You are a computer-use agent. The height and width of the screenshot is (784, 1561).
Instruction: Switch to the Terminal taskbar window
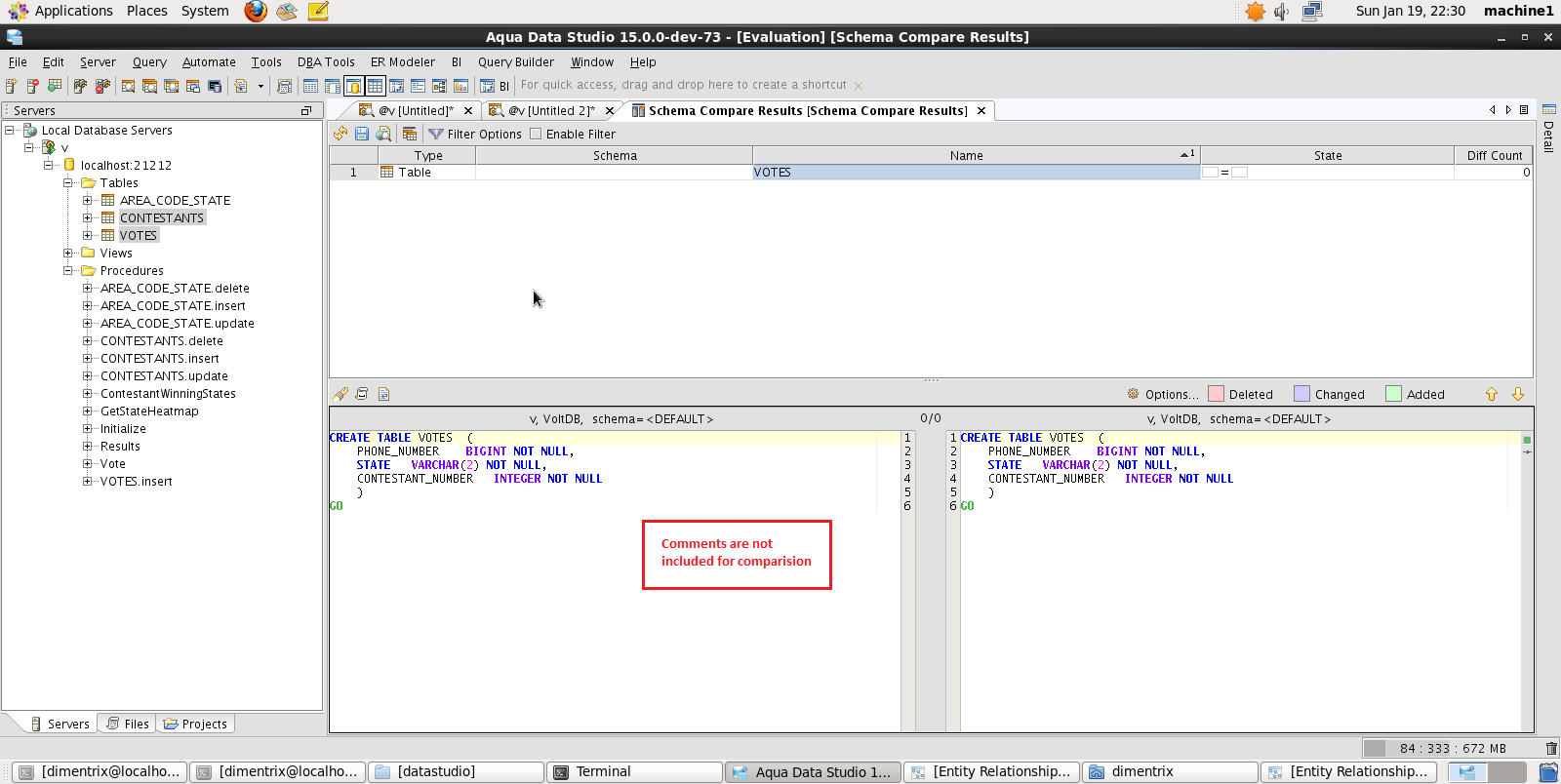coord(634,771)
